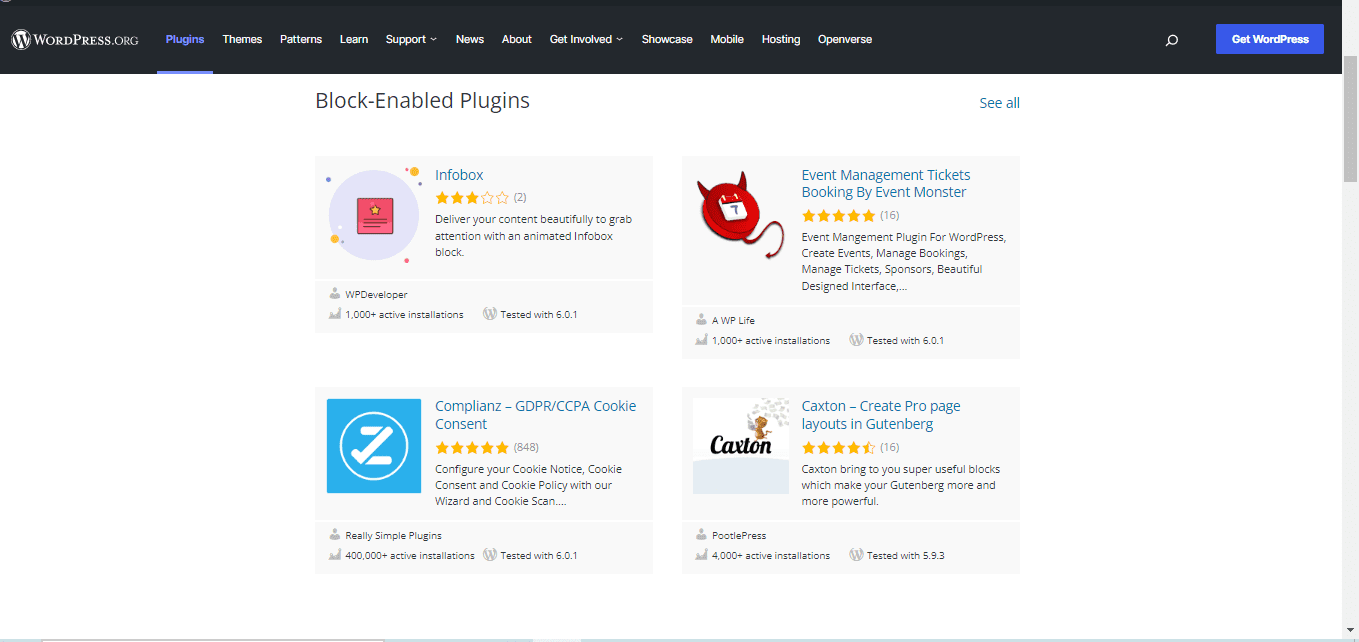1359x642 pixels.
Task: Click the WordPress.org logo
Action: click(x=74, y=40)
